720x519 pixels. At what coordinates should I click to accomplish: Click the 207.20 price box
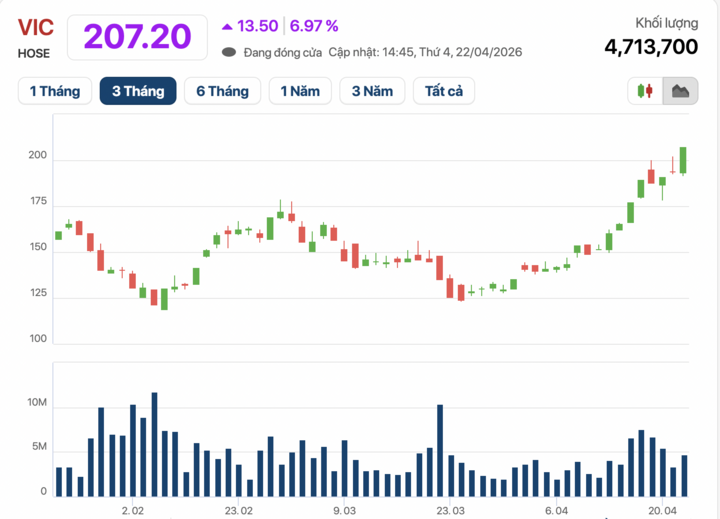click(137, 36)
